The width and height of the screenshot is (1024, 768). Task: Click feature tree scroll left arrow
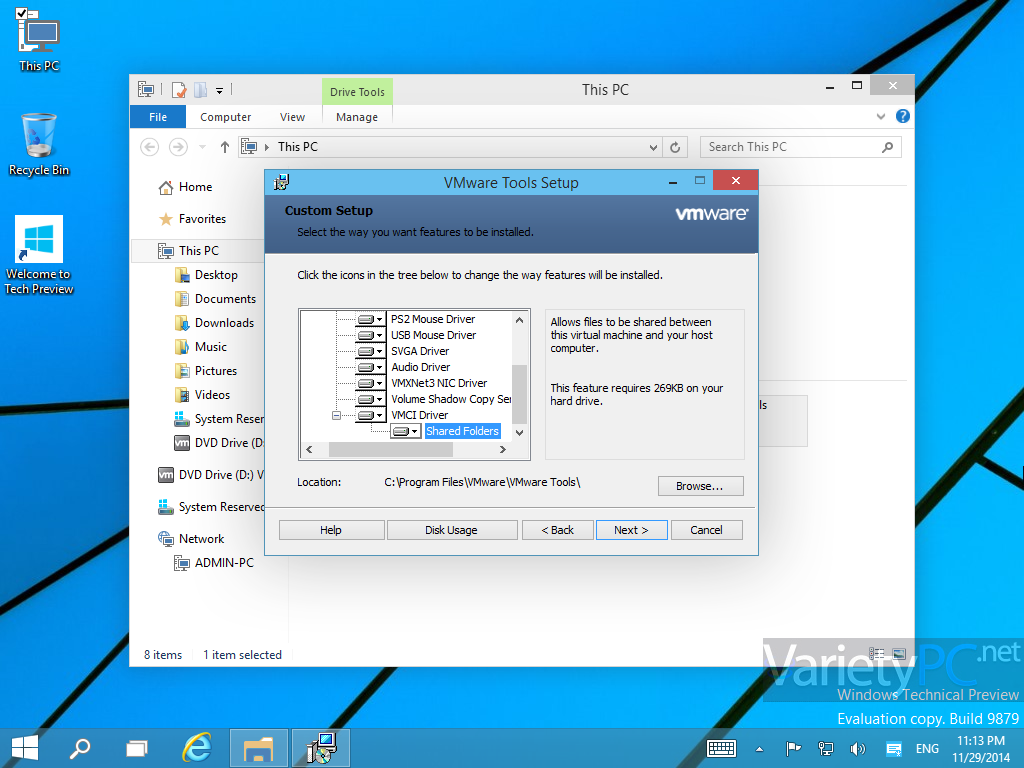point(310,449)
